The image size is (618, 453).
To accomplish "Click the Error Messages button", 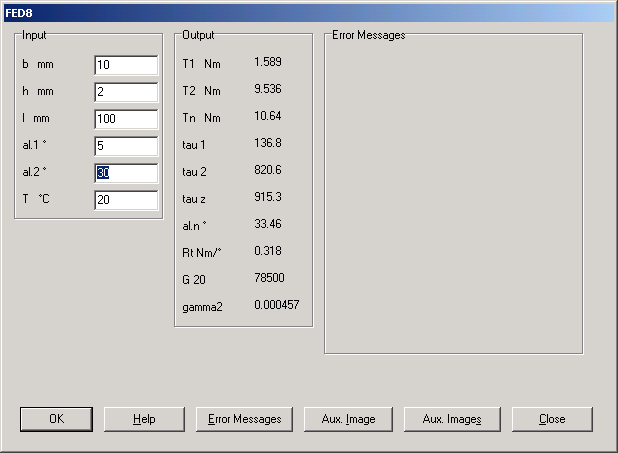I will 244,419.
